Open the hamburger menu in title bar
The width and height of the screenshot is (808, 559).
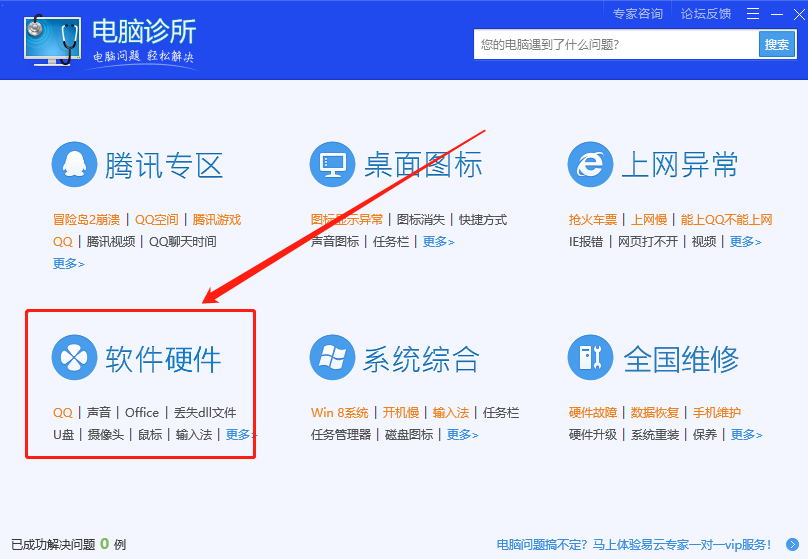pyautogui.click(x=753, y=14)
